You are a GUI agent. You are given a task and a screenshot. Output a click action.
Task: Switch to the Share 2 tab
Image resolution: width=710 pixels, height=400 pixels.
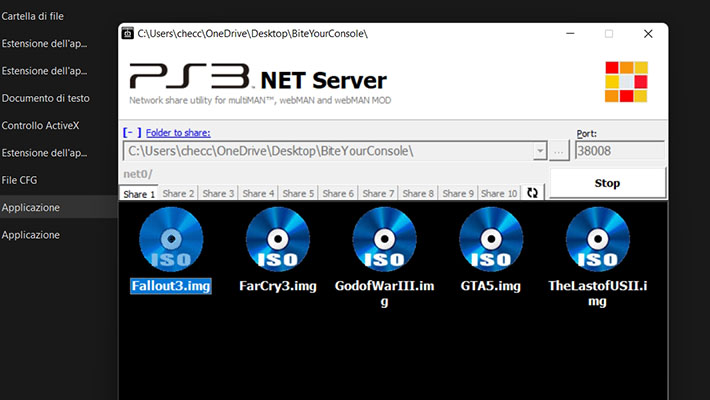tap(178, 193)
